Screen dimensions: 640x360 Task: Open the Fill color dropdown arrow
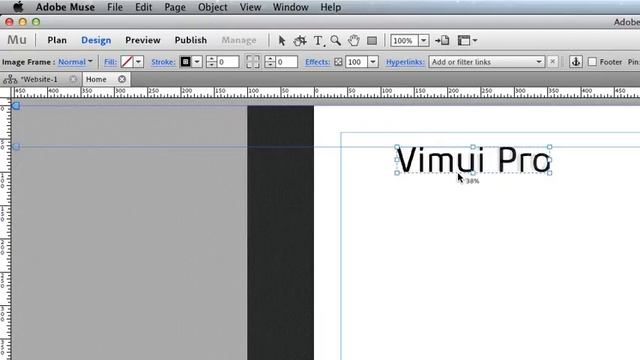(x=138, y=62)
